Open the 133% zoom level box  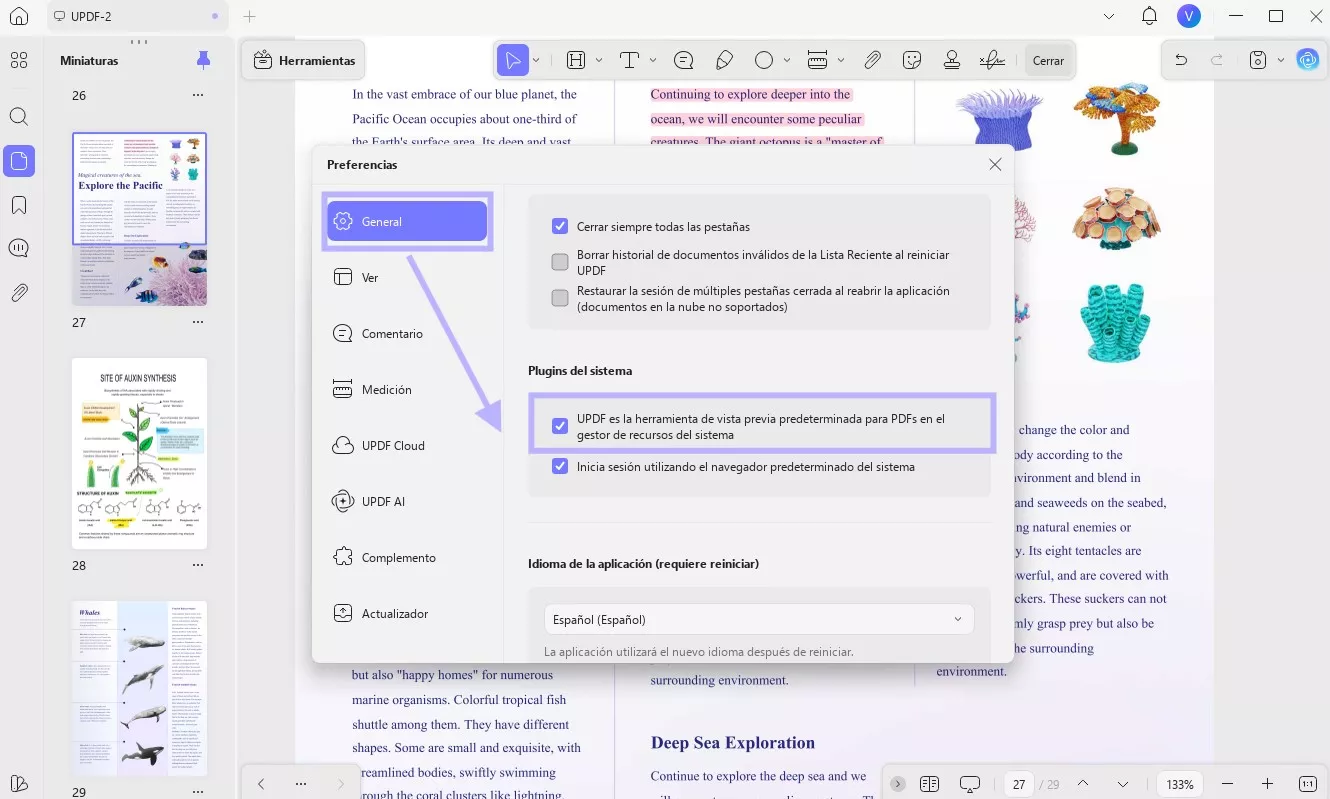click(1180, 784)
